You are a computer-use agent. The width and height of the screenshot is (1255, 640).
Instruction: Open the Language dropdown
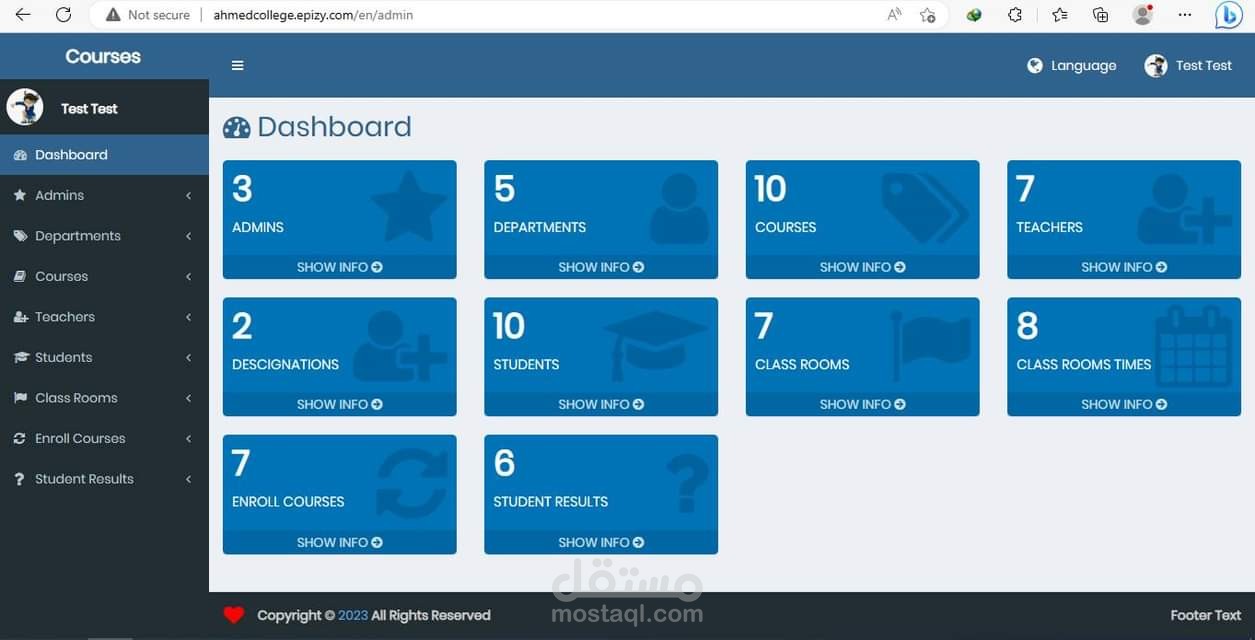pos(1072,66)
